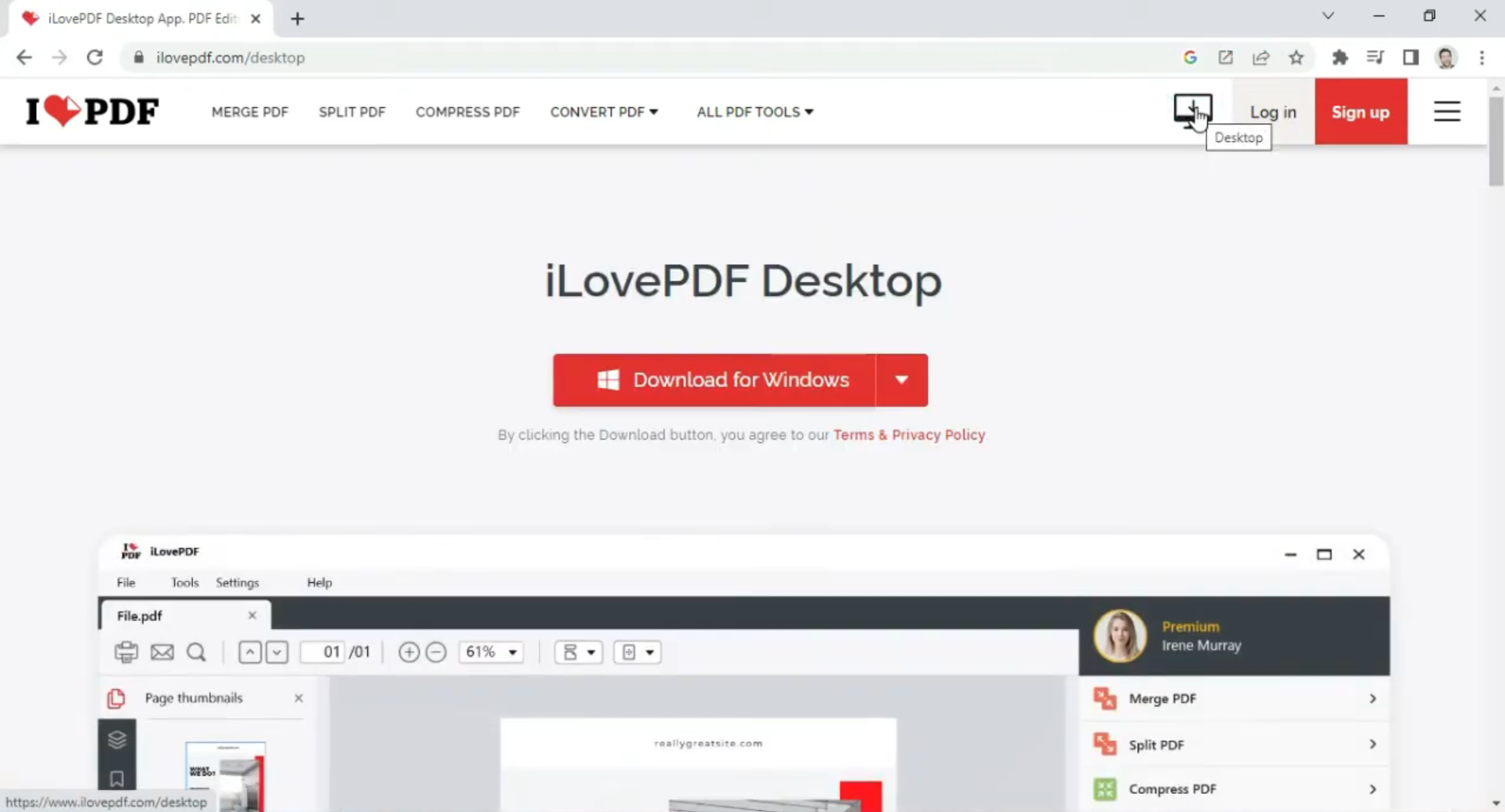The image size is (1505, 812).
Task: Click the search magnifier in app toolbar
Action: click(196, 652)
